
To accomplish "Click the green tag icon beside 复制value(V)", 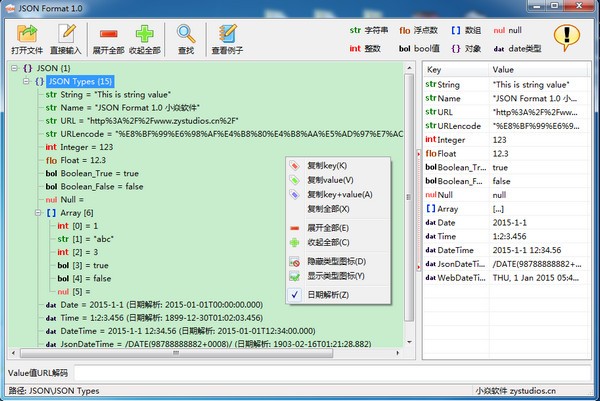I will (294, 180).
